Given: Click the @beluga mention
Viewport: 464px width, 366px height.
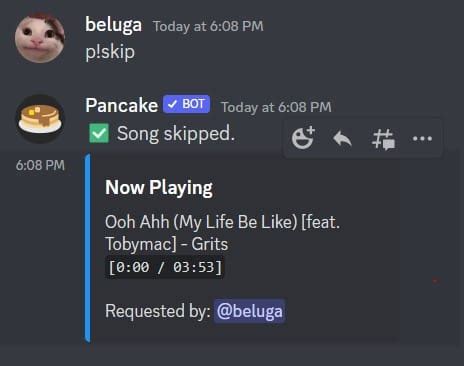Looking at the screenshot, I should (x=249, y=311).
